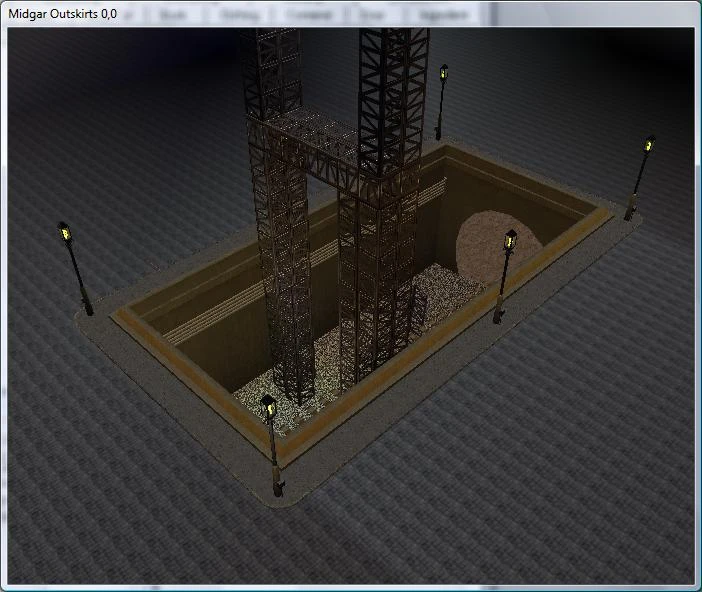
Task: Select the street lamp left of the pit
Action: pos(75,268)
